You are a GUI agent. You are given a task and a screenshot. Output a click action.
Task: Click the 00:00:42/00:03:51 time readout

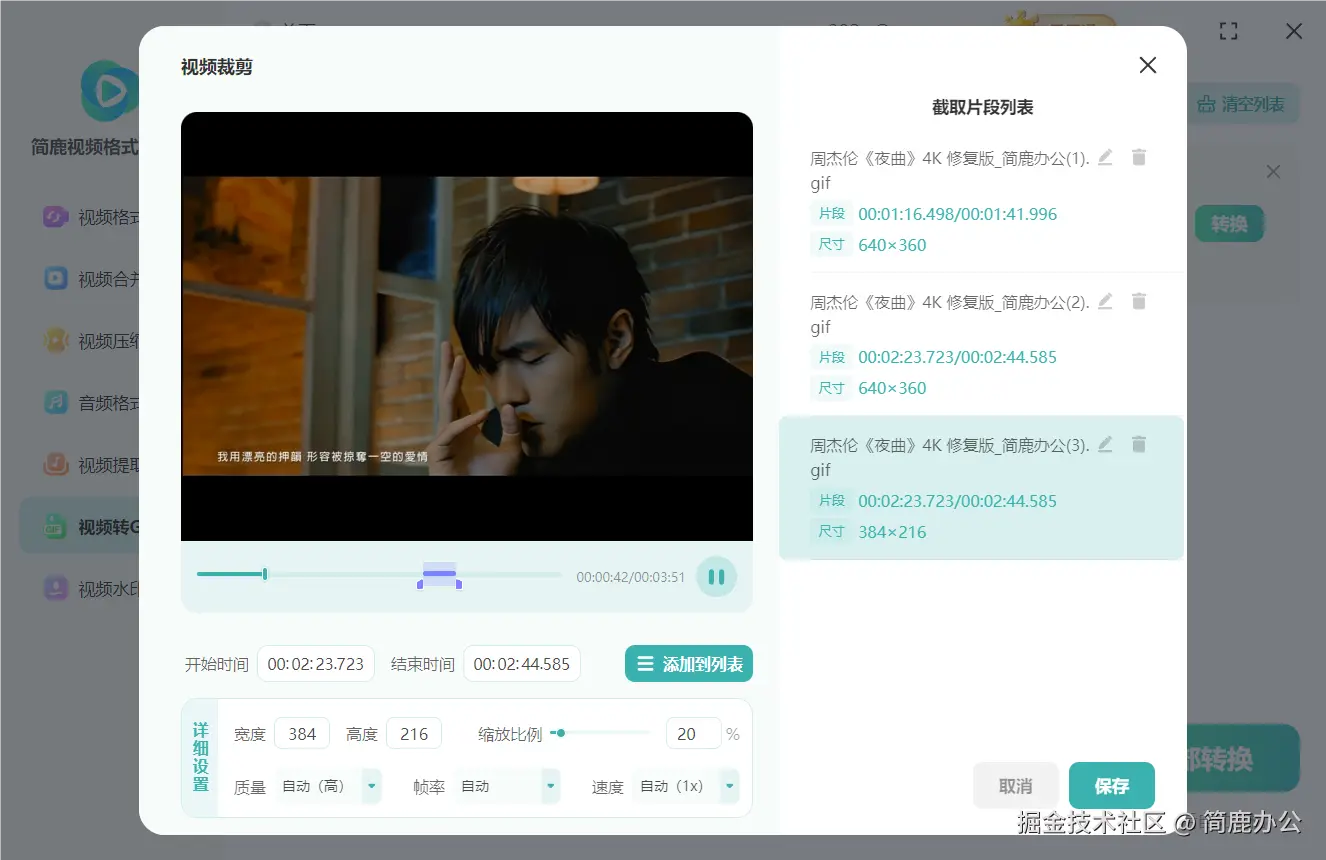[x=631, y=577]
